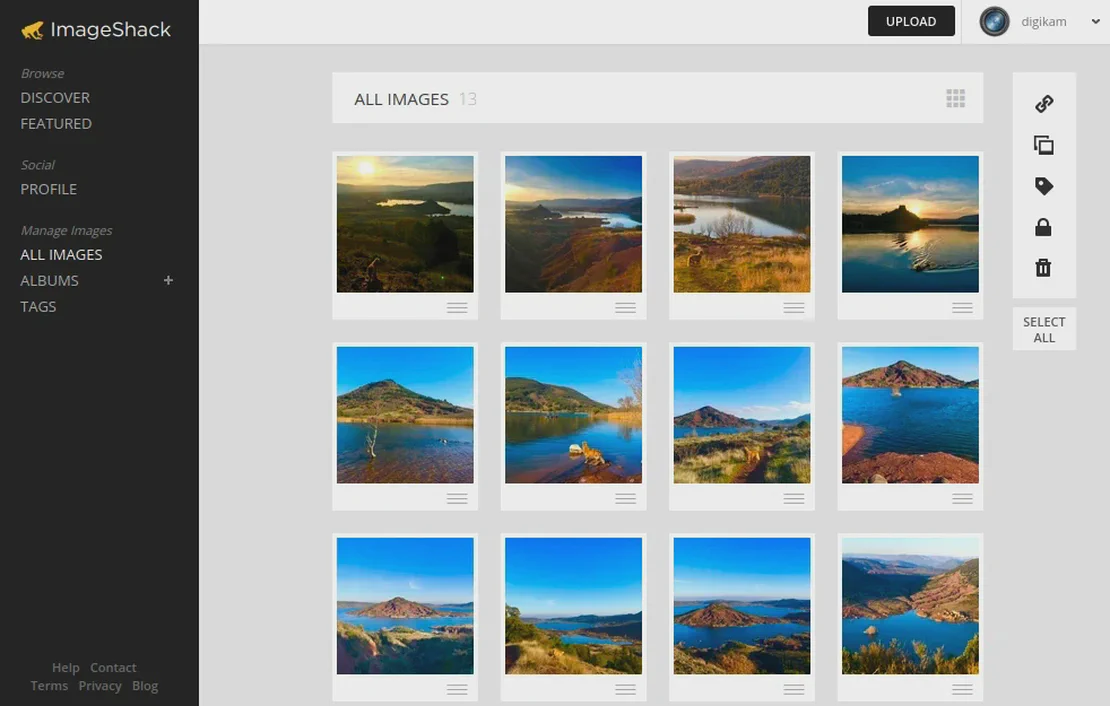Open the tag icon in the right sidebar
Viewport: 1110px width, 706px height.
pos(1044,185)
